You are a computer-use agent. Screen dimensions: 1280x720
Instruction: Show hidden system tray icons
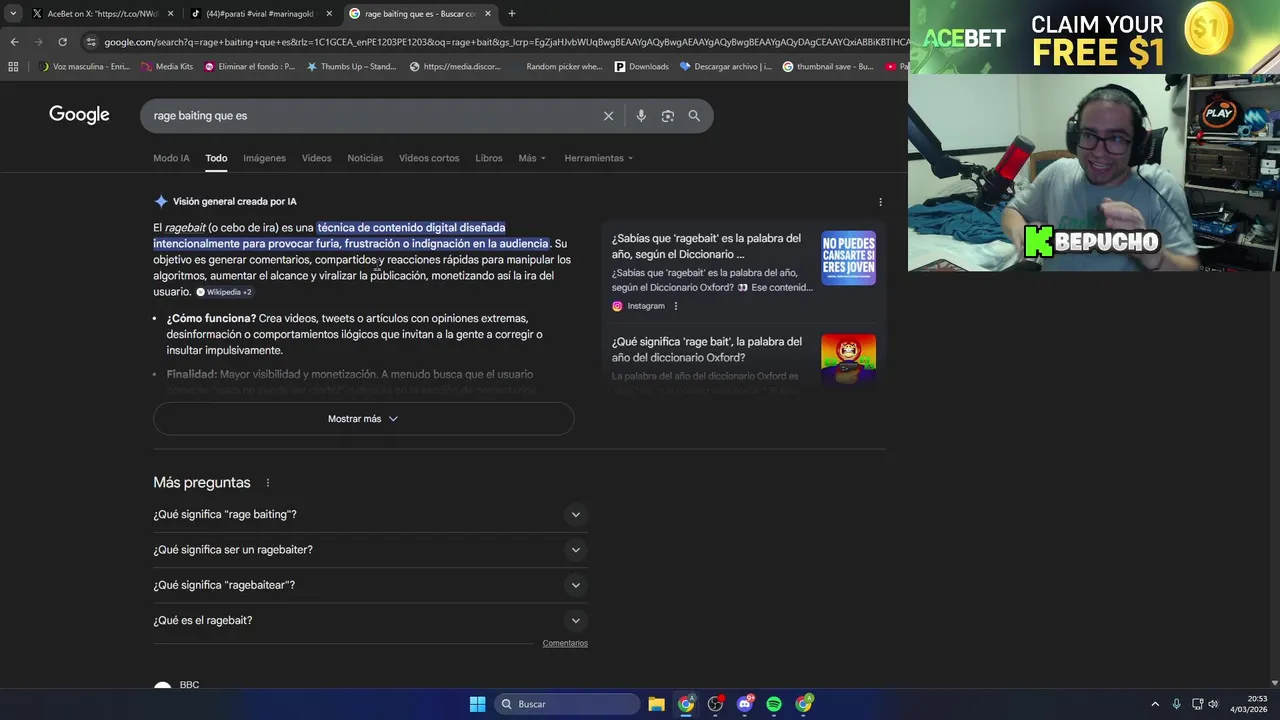click(1155, 704)
